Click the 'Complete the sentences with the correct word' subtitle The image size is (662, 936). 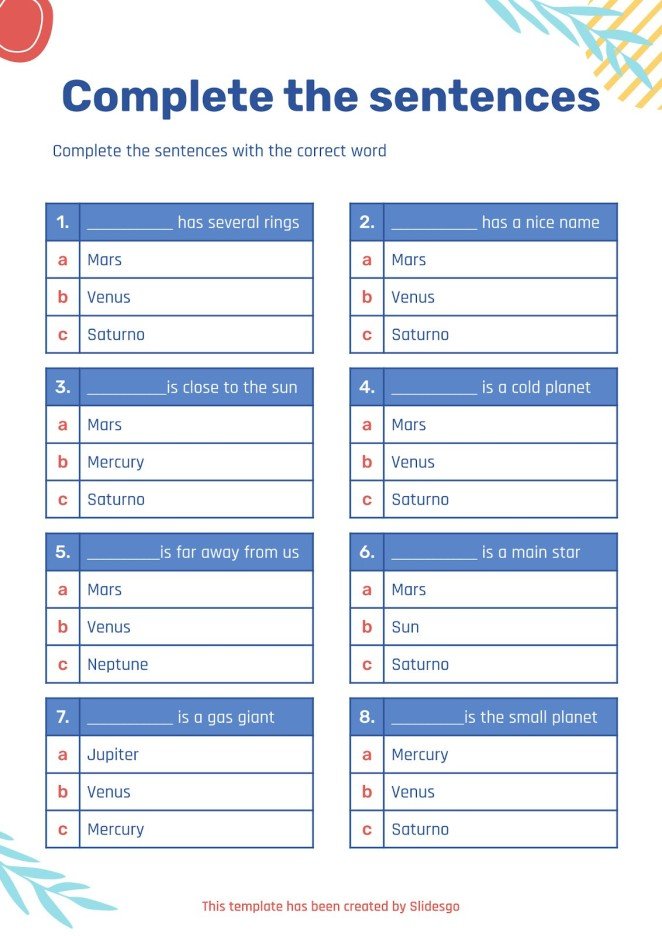coord(219,151)
